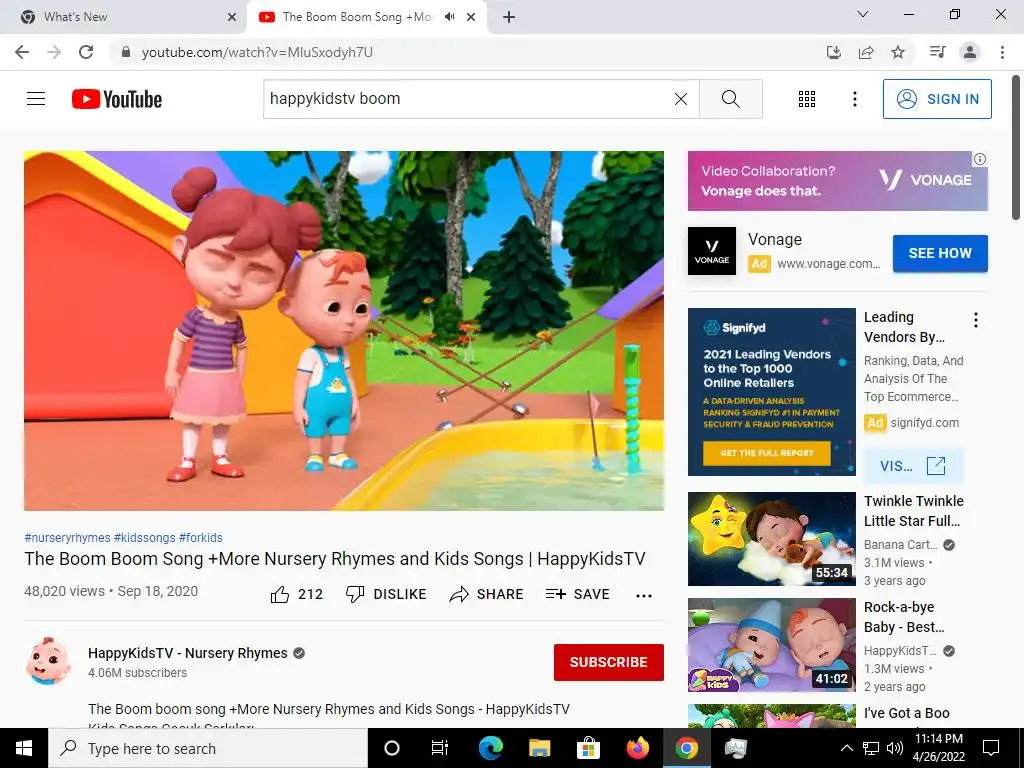
Task: Mute tab via speaker icon on tab
Action: tap(449, 17)
